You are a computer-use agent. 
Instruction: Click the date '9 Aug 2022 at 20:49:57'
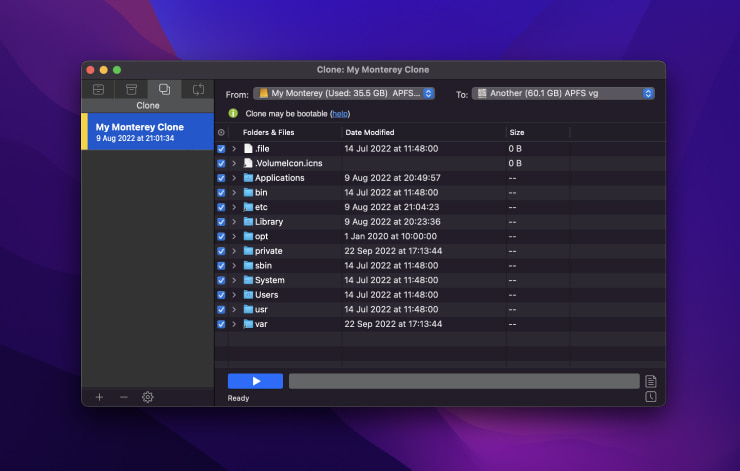click(x=392, y=178)
